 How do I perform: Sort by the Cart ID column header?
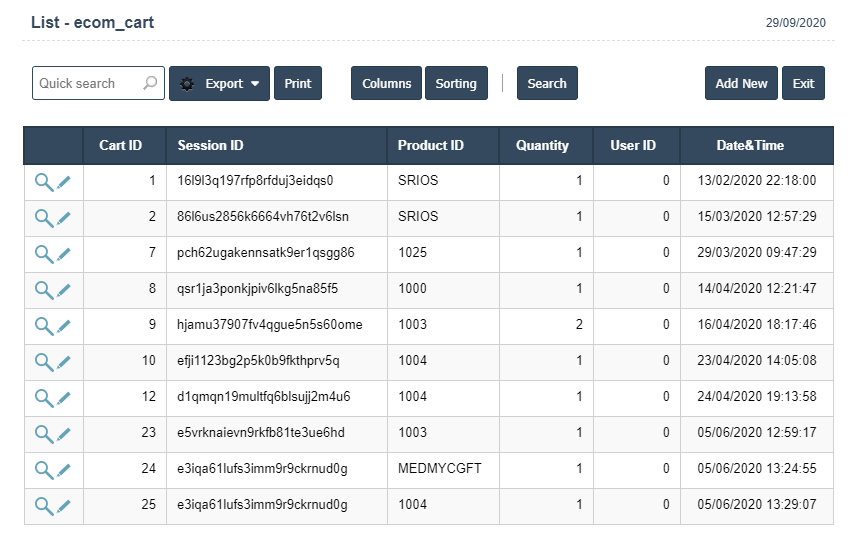[120, 146]
